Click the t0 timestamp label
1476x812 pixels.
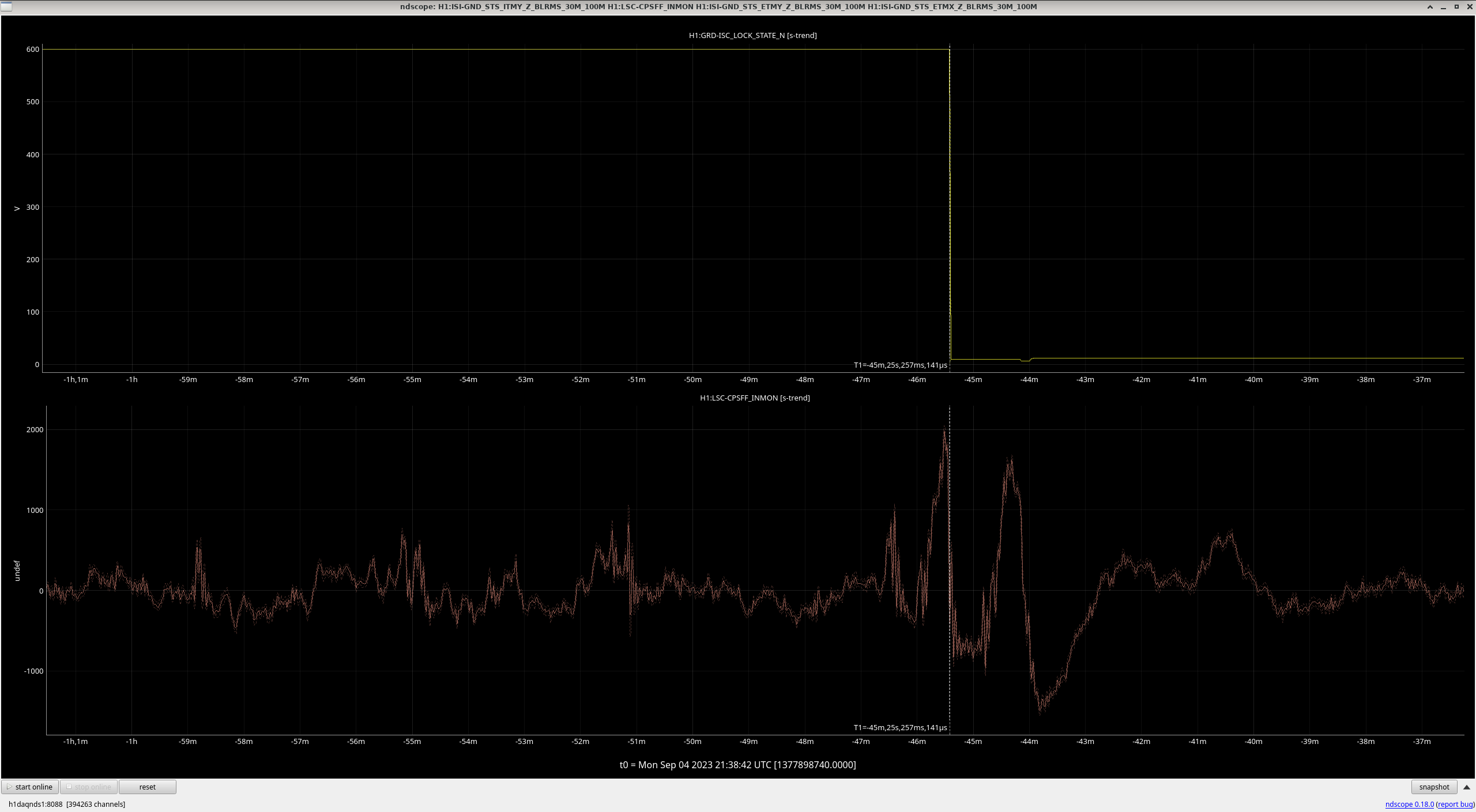[737, 765]
